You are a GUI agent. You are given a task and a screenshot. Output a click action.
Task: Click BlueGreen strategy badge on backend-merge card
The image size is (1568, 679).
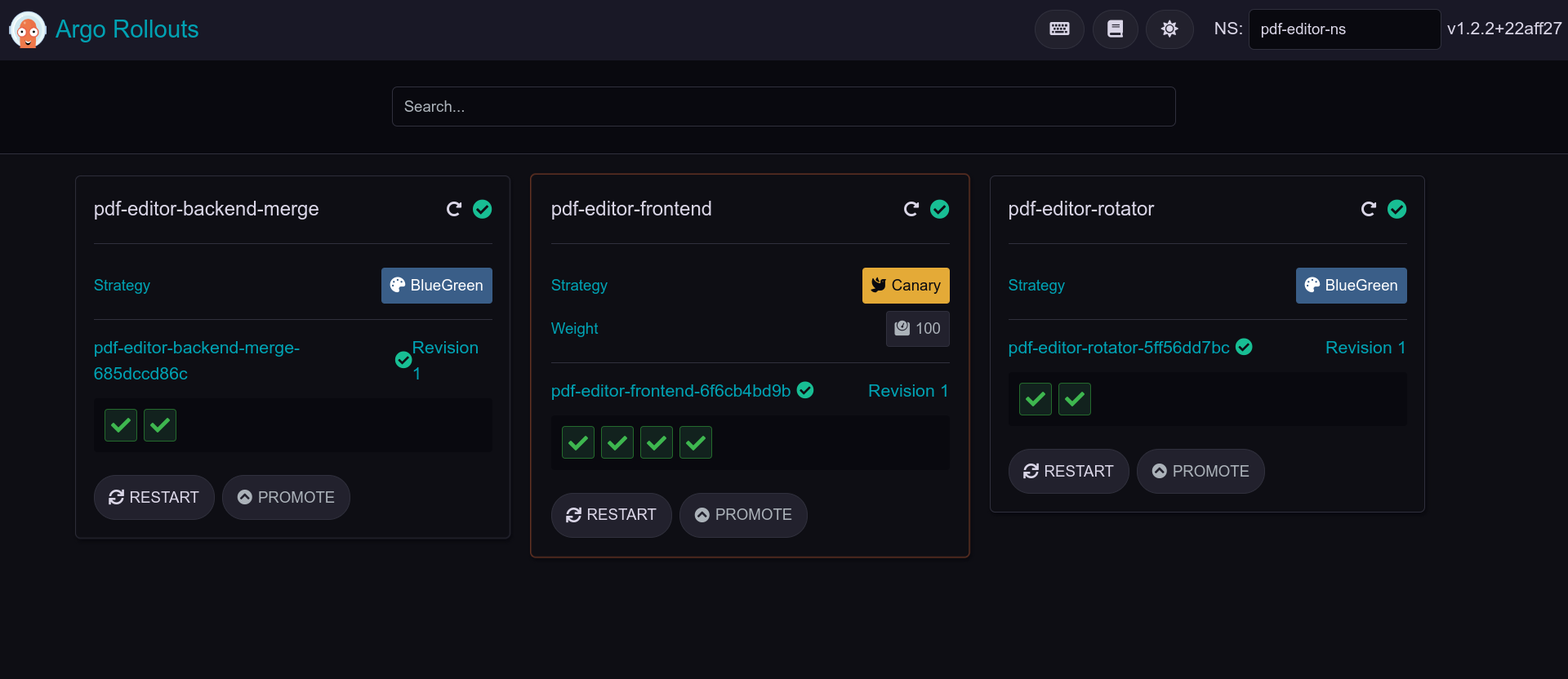click(437, 286)
